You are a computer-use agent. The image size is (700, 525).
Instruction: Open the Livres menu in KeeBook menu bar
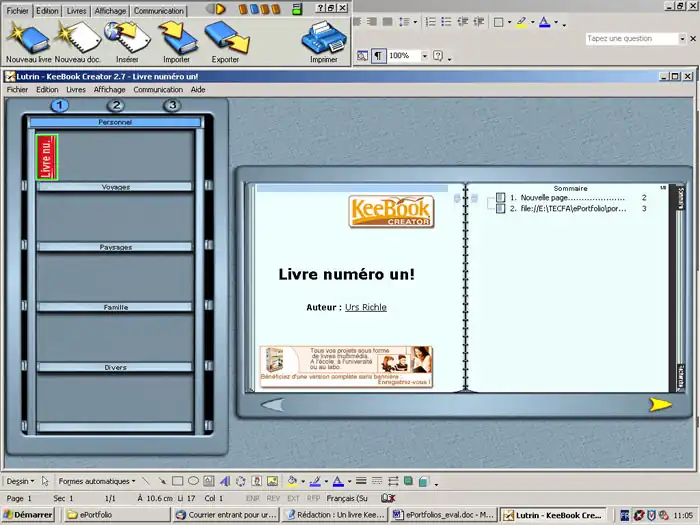(x=76, y=89)
